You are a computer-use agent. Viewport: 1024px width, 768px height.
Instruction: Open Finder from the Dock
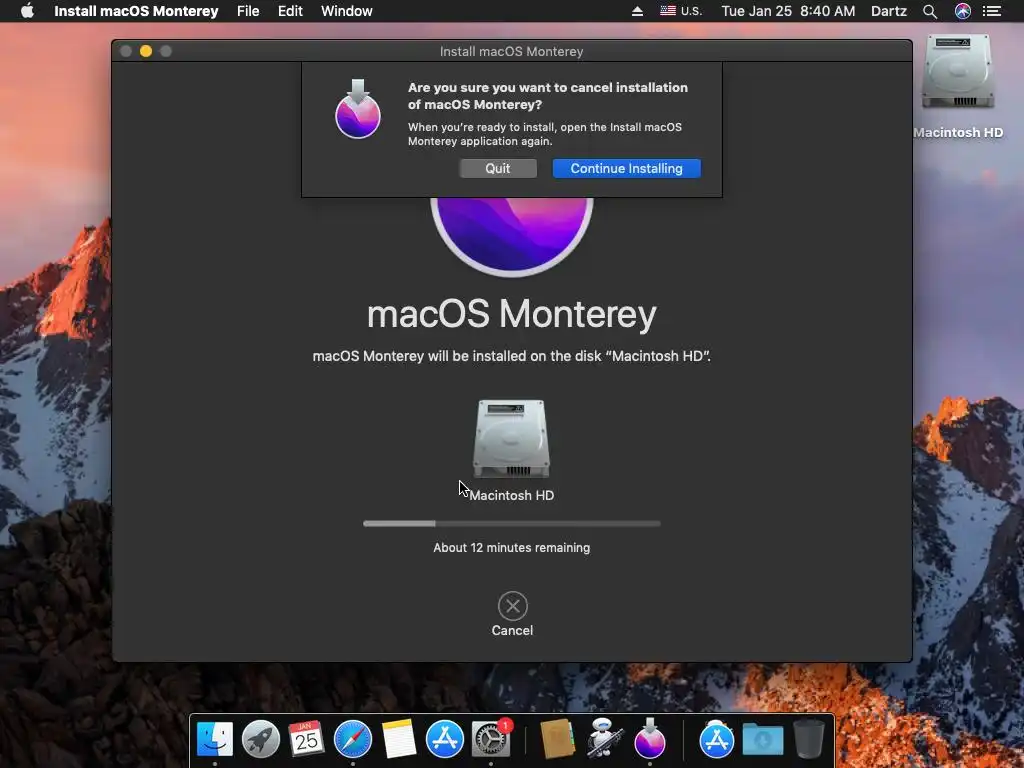tap(215, 739)
